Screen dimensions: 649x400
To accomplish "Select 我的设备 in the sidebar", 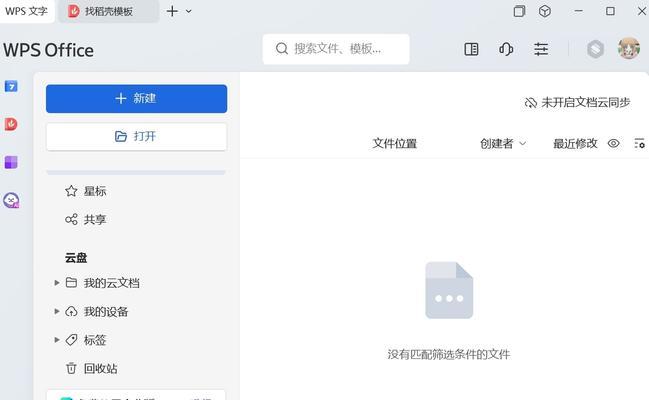I will [x=106, y=312].
